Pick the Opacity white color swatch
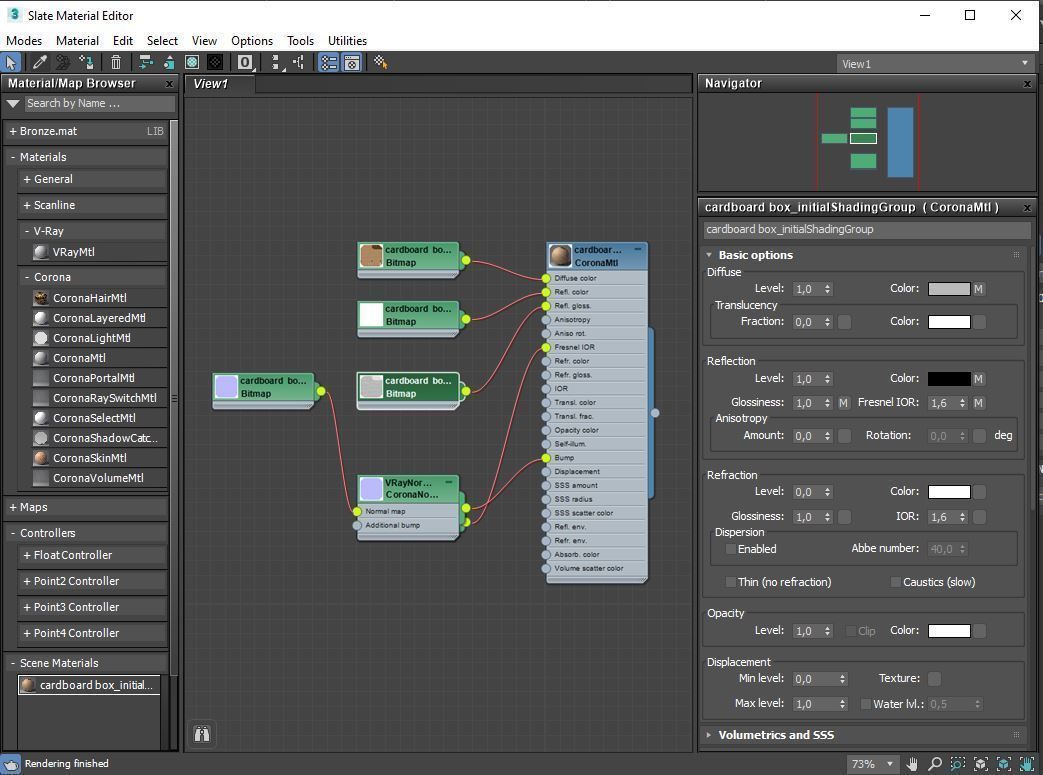This screenshot has height=775, width=1043. pyautogui.click(x=949, y=631)
